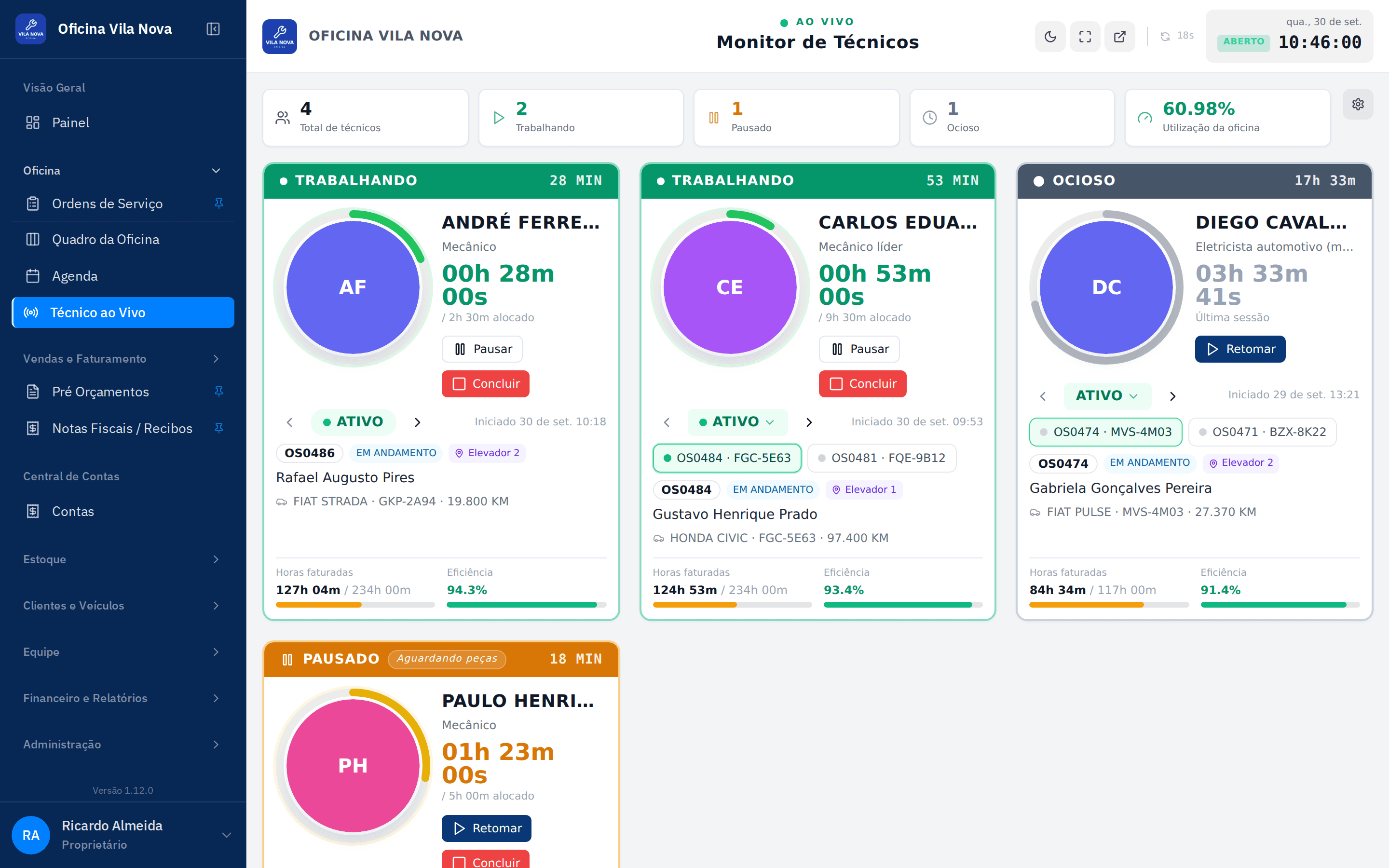Select order chip OS0481 · FQE-9B12
Viewport: 1389px width, 868px height.
click(x=882, y=458)
